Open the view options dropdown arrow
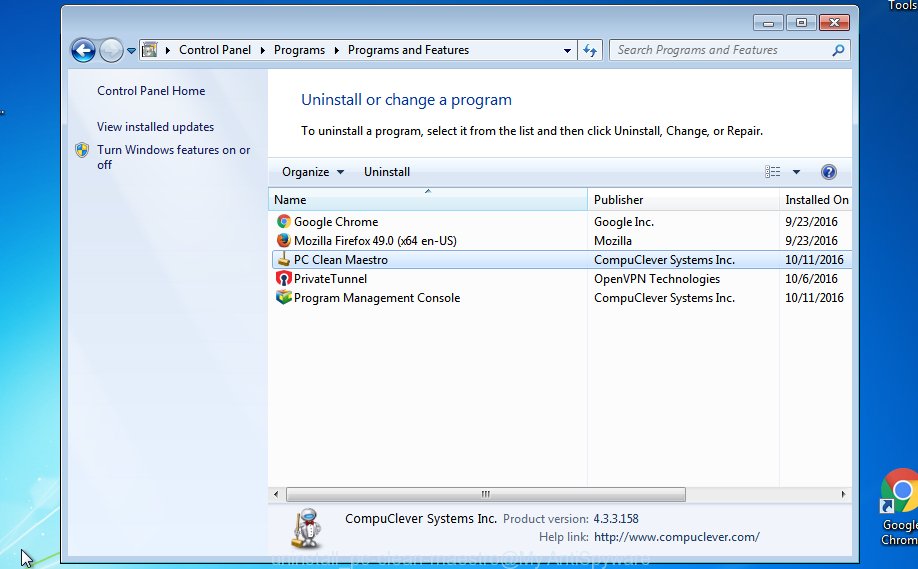918x569 pixels. 796,172
